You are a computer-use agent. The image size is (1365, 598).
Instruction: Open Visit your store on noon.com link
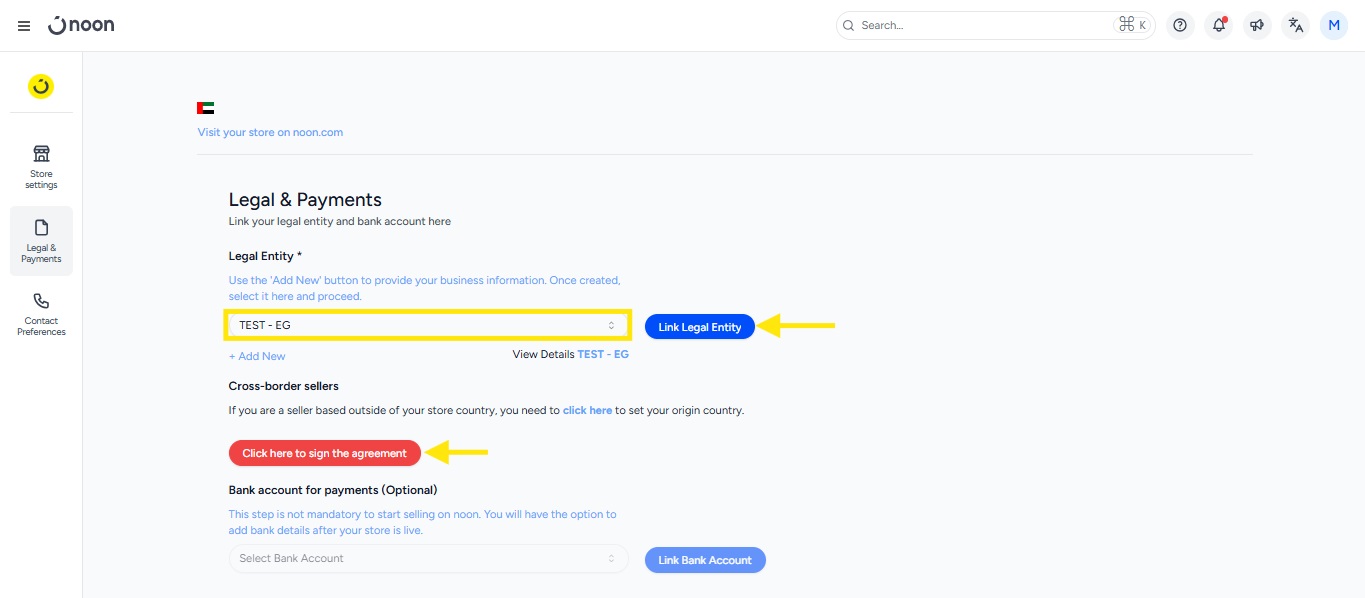270,132
